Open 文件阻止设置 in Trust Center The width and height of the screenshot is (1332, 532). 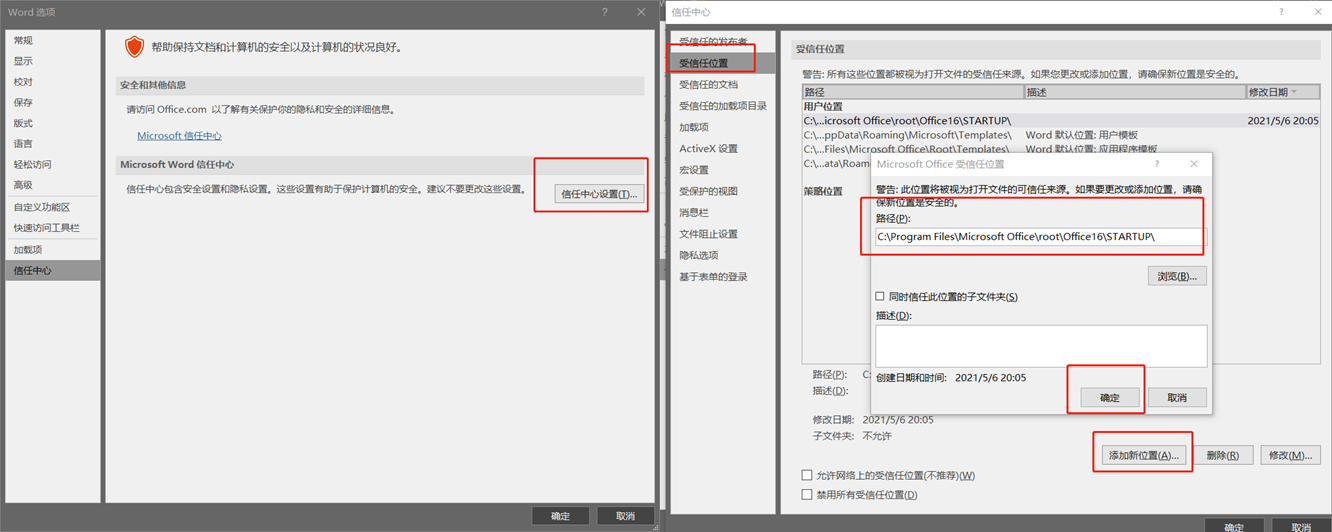coord(722,234)
